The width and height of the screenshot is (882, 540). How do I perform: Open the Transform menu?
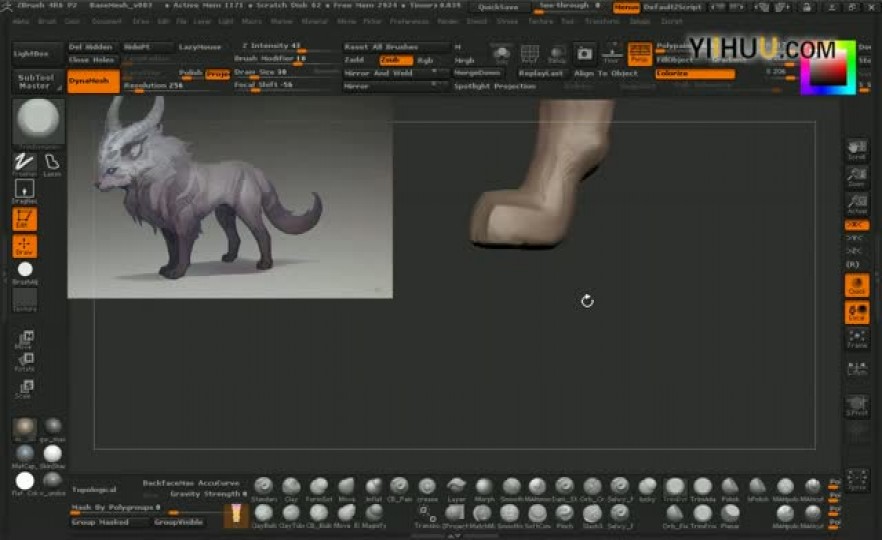(602, 21)
